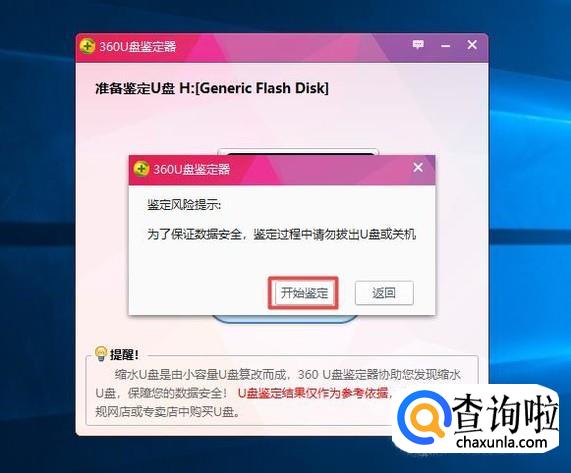
Task: Click the lightbulb 提醒 icon
Action: [x=101, y=353]
